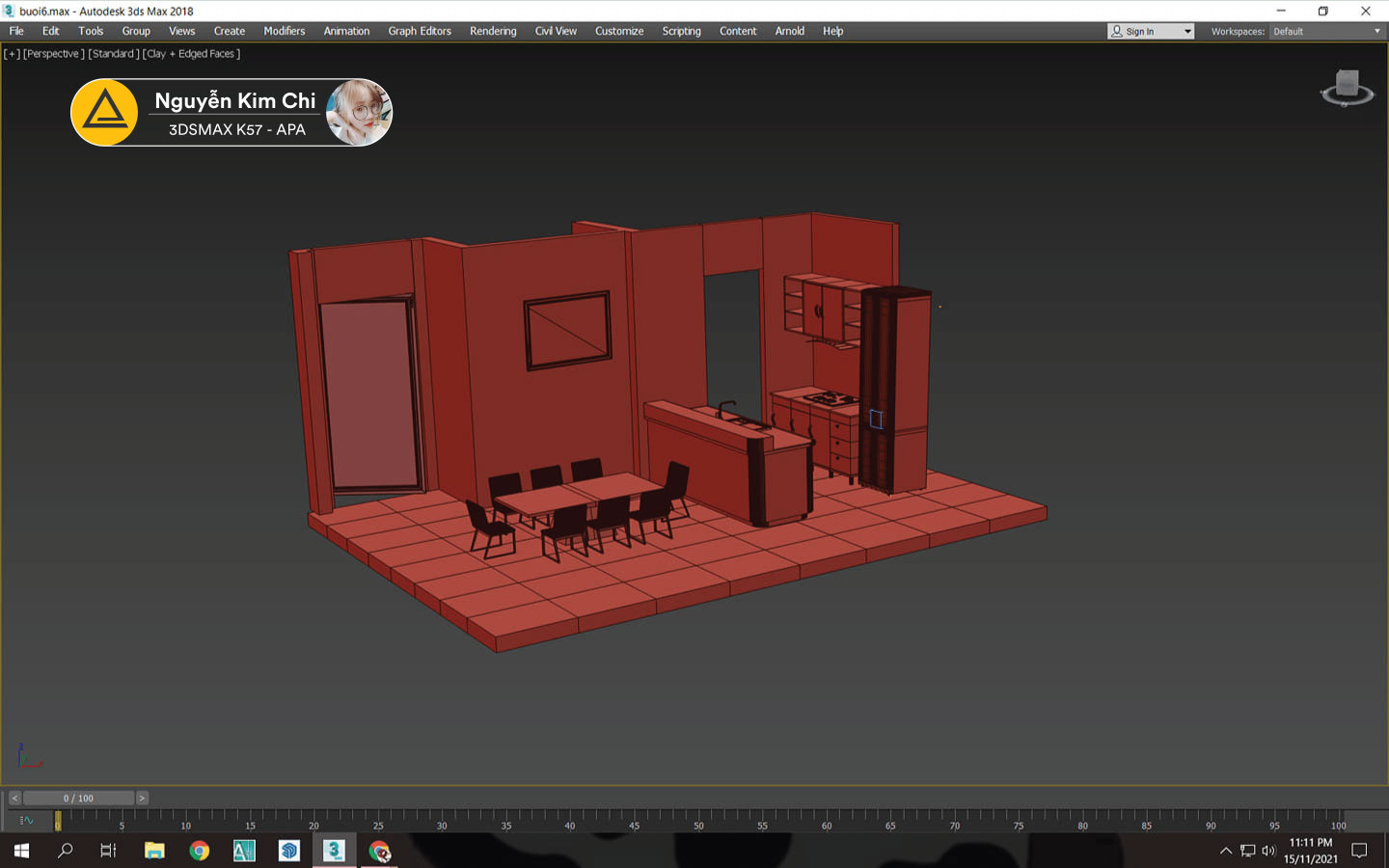Open the Mini Curve Editor icon
The height and width of the screenshot is (868, 1389).
point(26,821)
